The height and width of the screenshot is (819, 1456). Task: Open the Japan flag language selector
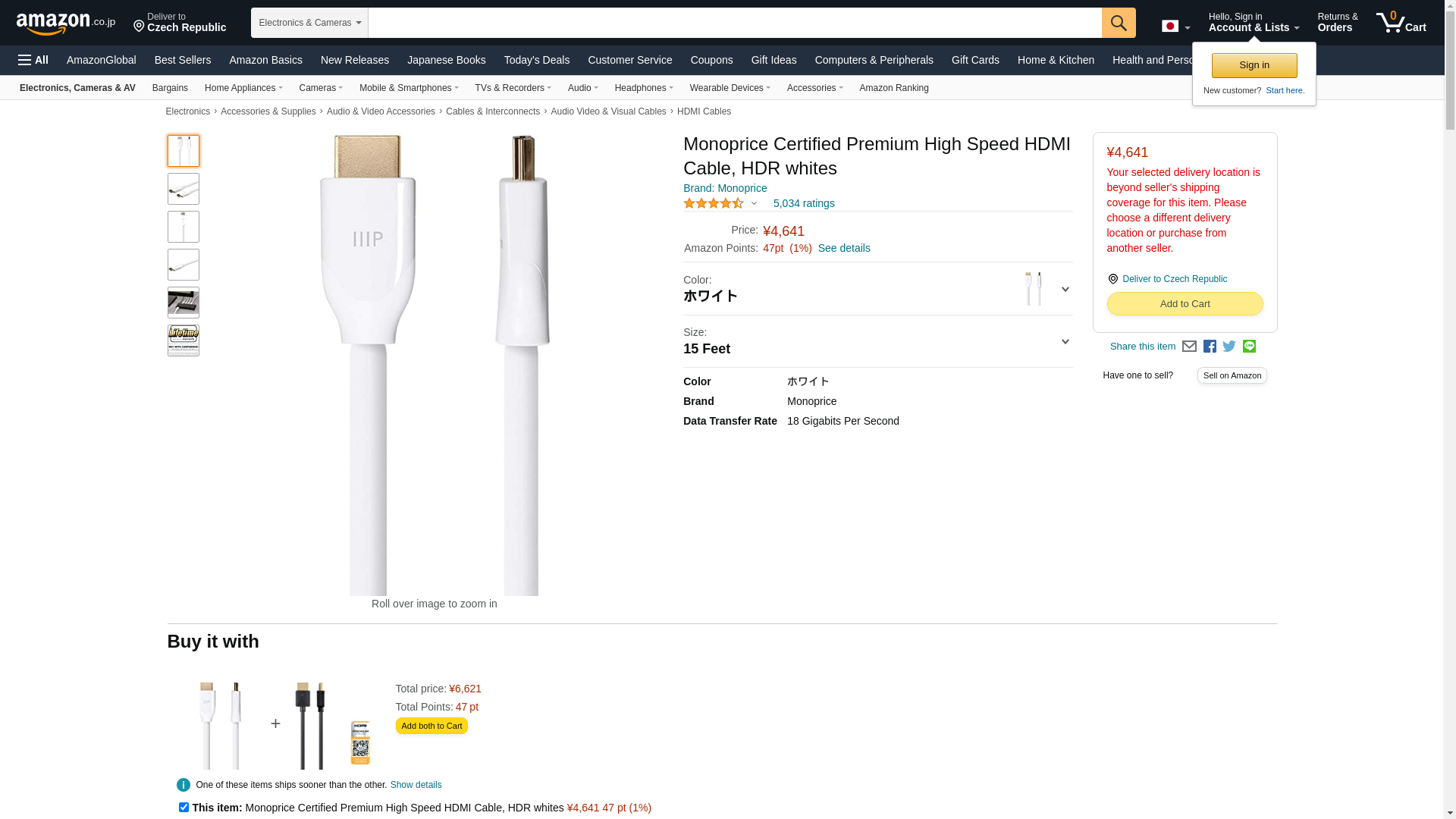[x=1175, y=27]
